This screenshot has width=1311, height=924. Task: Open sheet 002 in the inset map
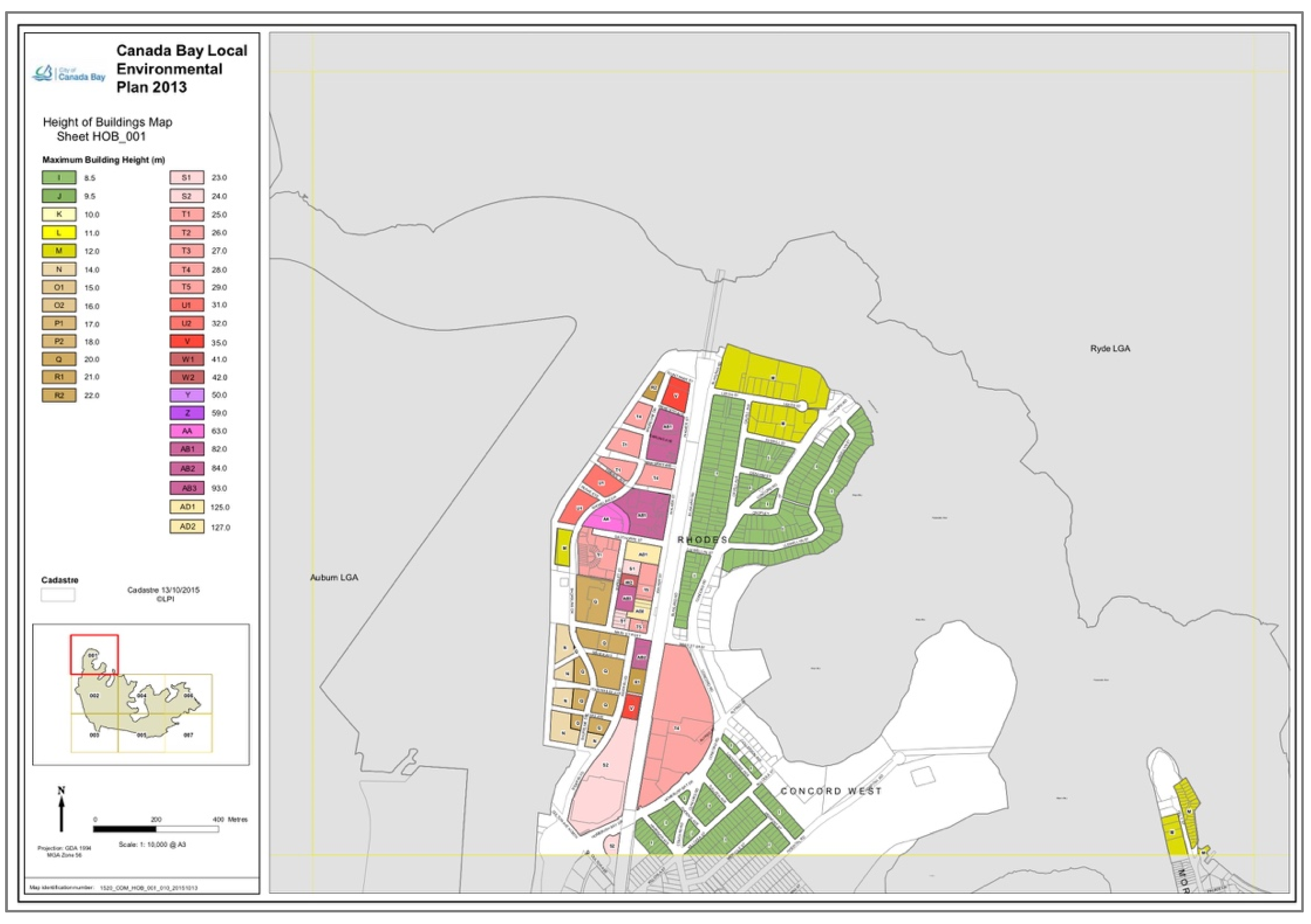coord(95,696)
